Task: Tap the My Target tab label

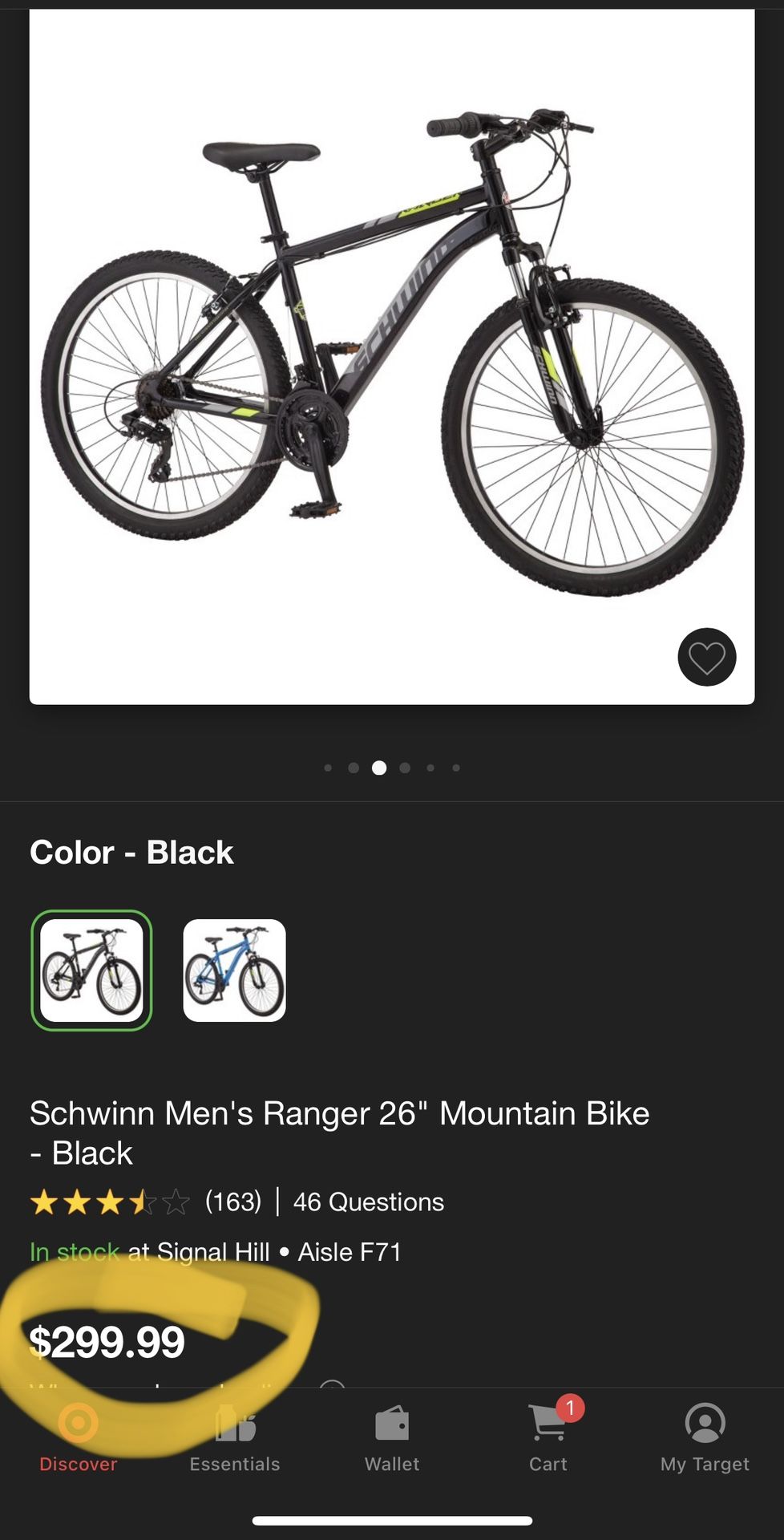Action: [705, 1464]
